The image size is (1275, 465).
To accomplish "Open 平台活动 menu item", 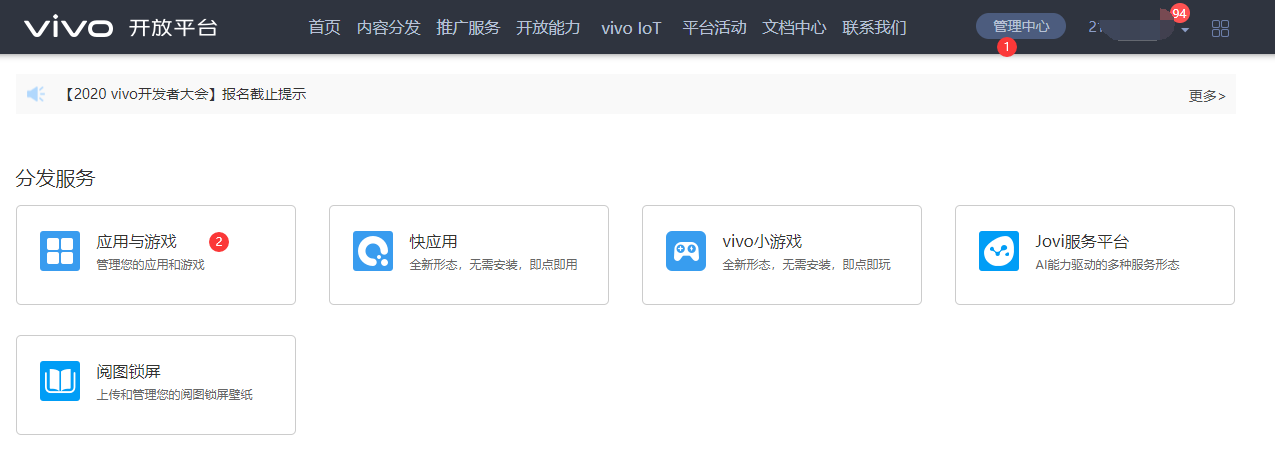I will (x=714, y=27).
